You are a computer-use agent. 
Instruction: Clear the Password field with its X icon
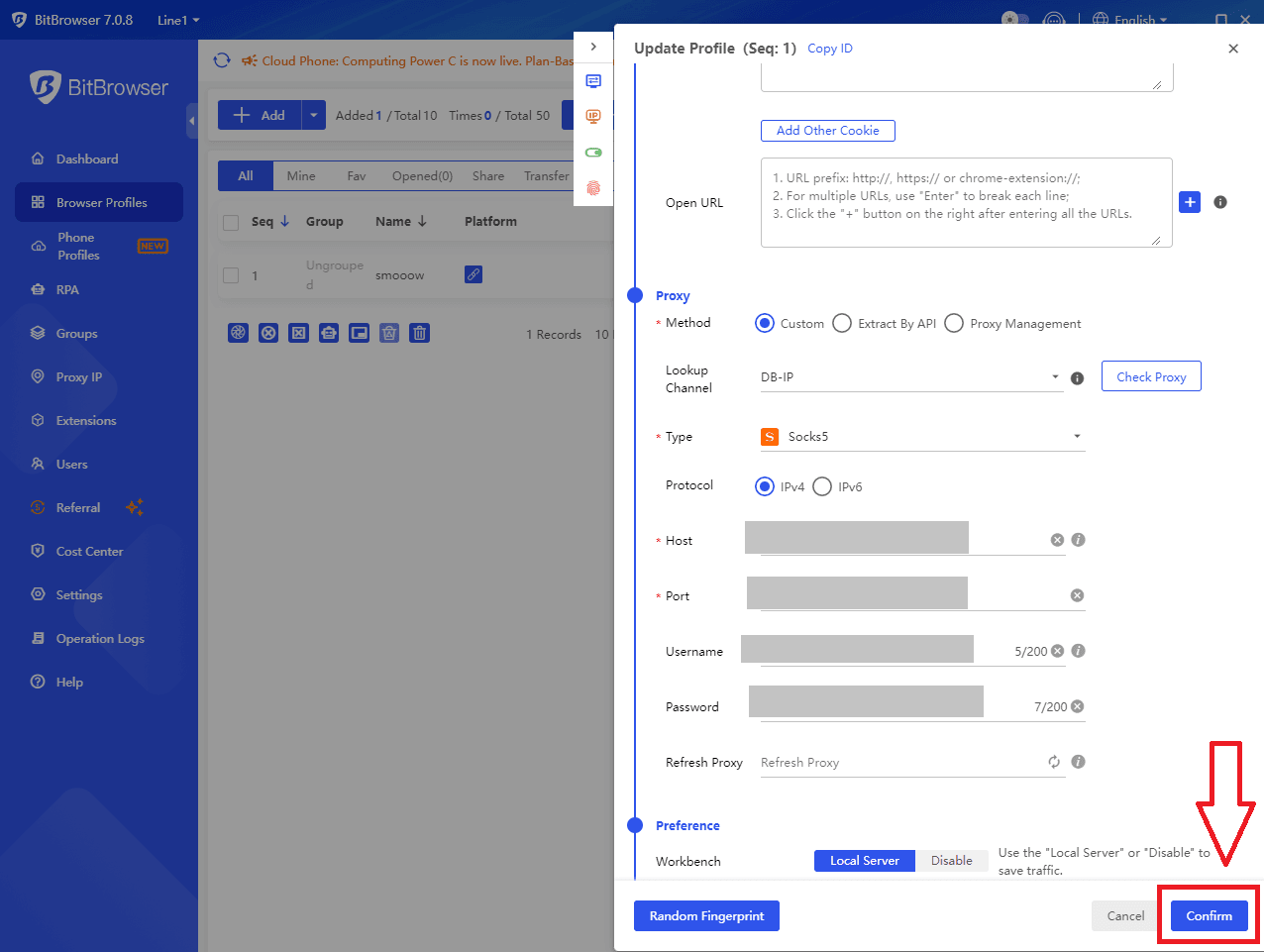[x=1077, y=706]
